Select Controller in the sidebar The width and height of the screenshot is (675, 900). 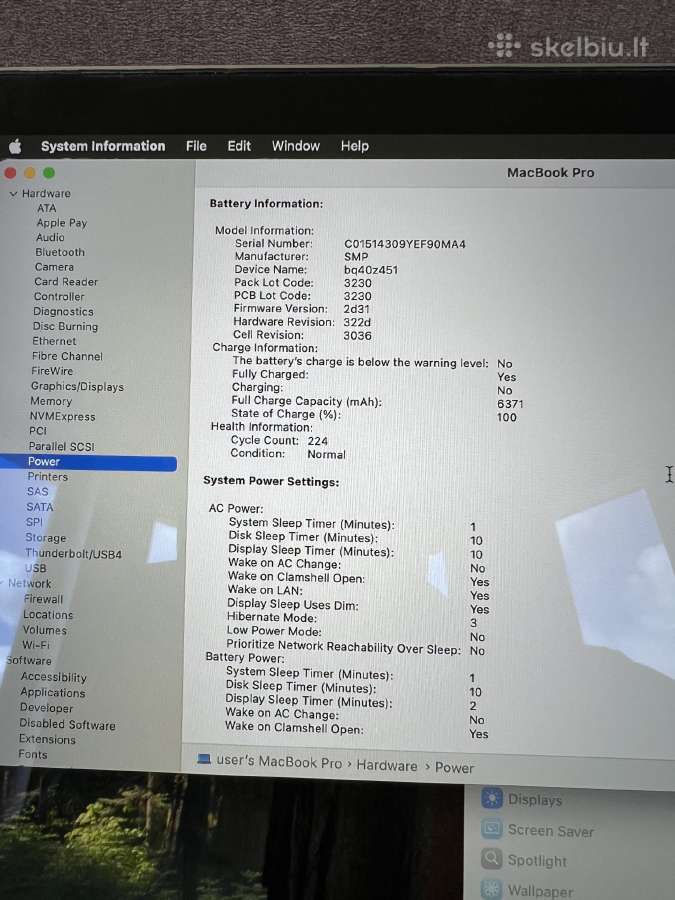(59, 297)
